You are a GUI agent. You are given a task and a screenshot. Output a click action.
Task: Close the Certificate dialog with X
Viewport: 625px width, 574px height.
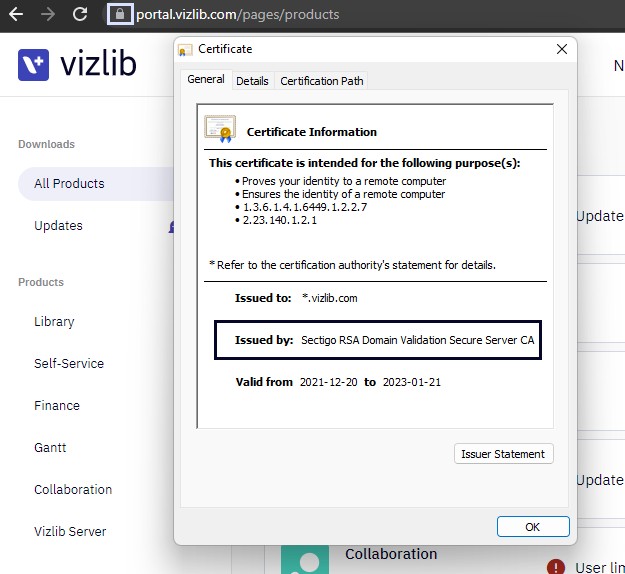pyautogui.click(x=562, y=49)
